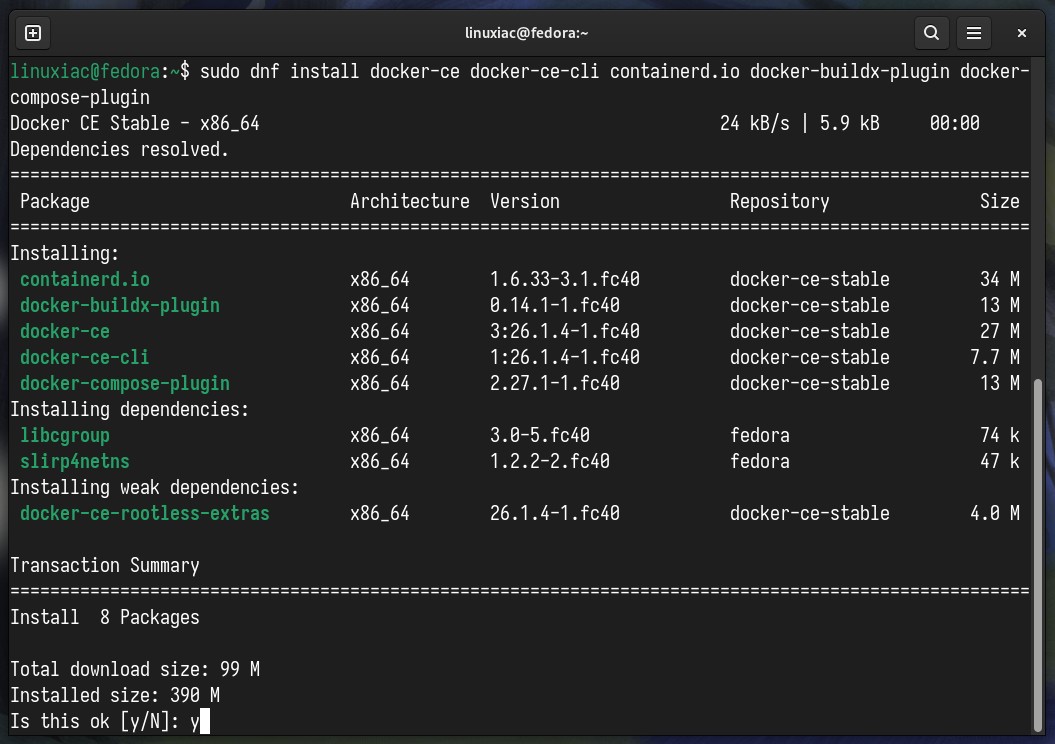Image resolution: width=1055 pixels, height=744 pixels.
Task: Click the fedora repository in libcgroup row
Action: 760,435
